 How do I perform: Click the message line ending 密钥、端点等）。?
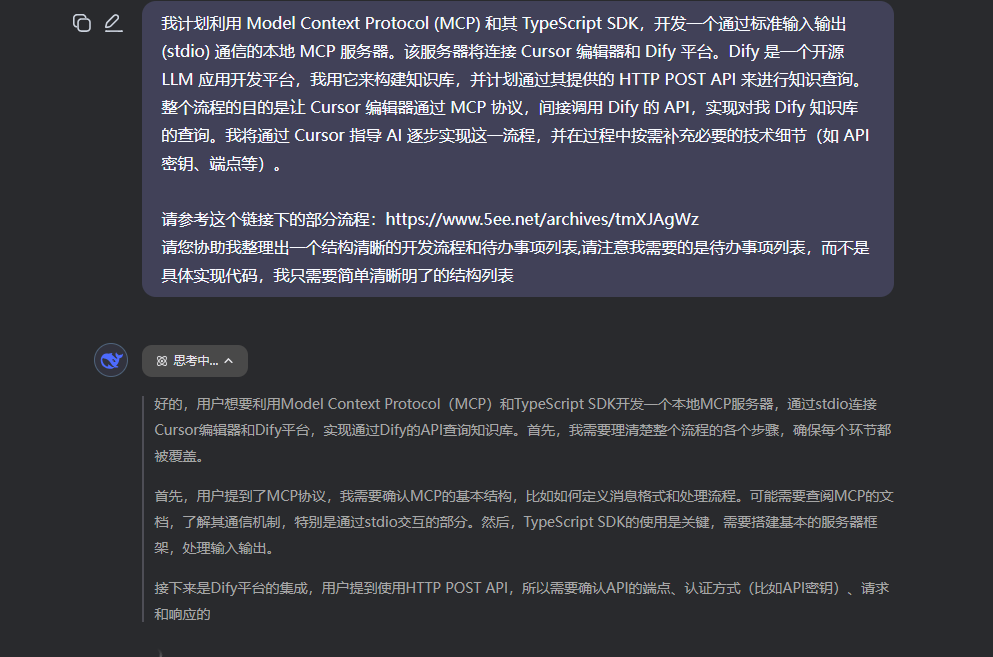221,164
